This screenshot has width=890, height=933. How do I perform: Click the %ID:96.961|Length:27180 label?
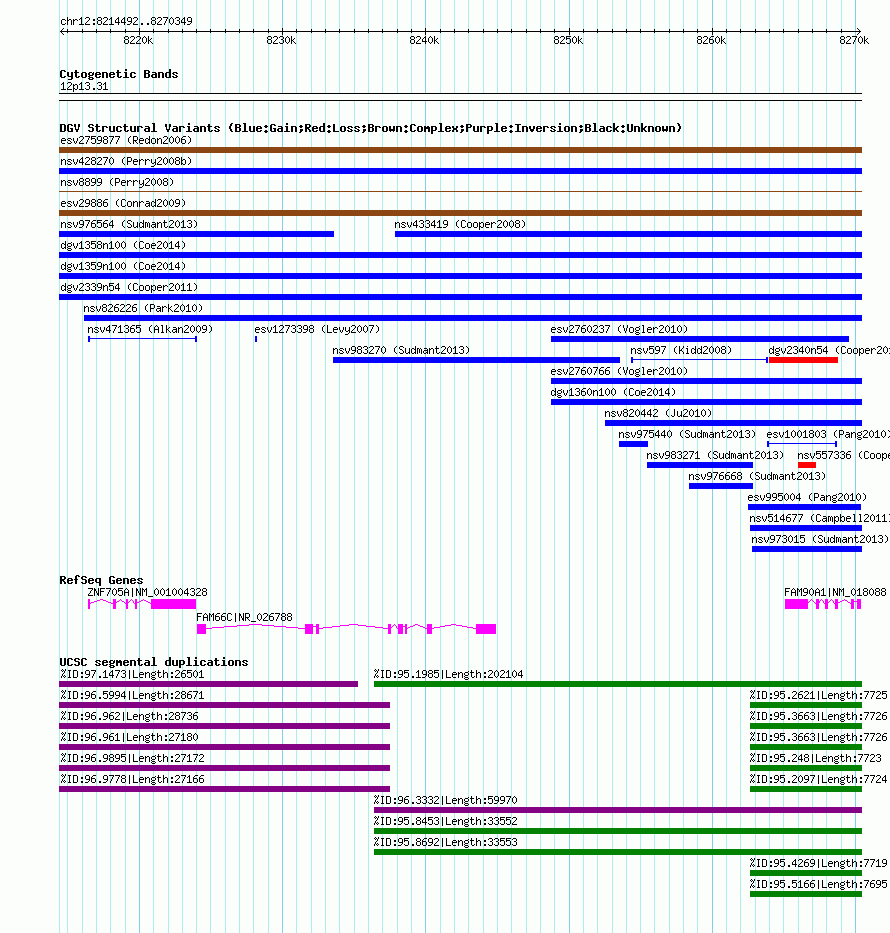tap(129, 737)
